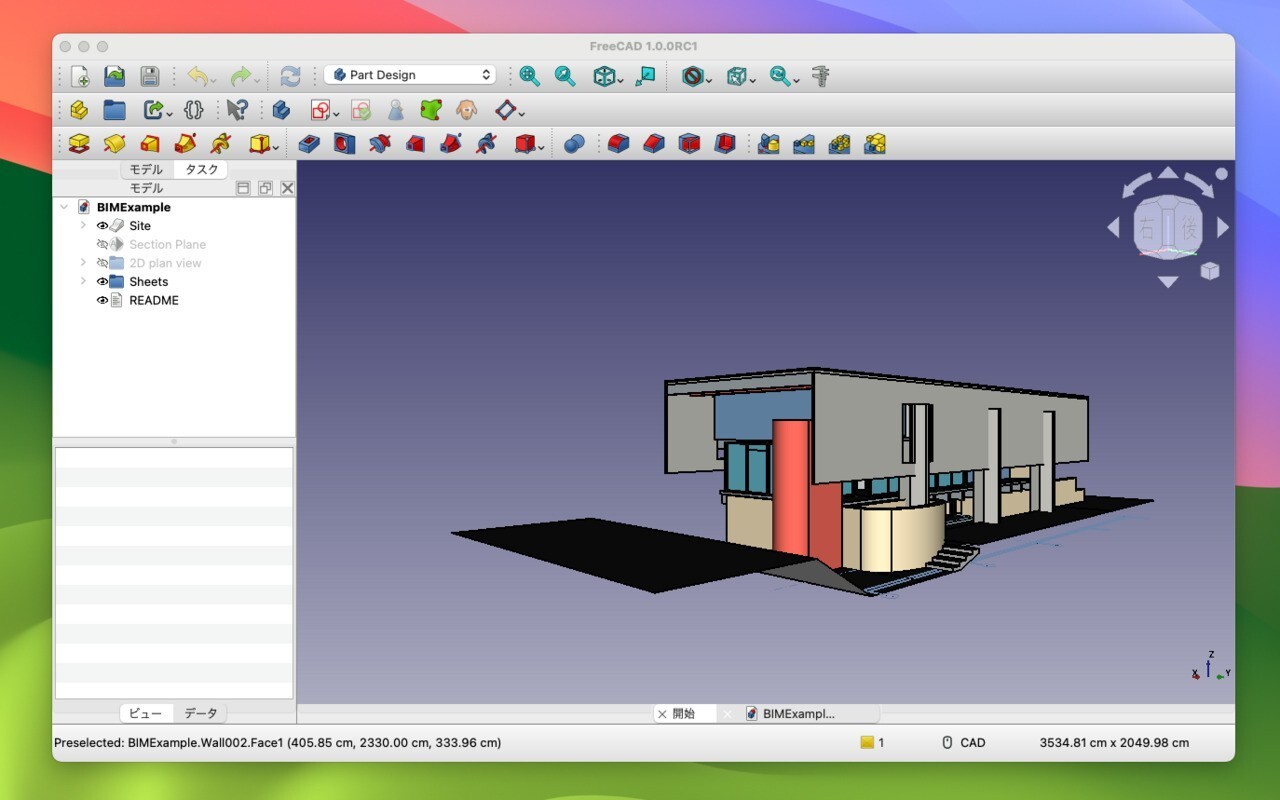Screen dimensions: 1280x800
Task: Open the Part Design workbench selector
Action: (x=410, y=75)
